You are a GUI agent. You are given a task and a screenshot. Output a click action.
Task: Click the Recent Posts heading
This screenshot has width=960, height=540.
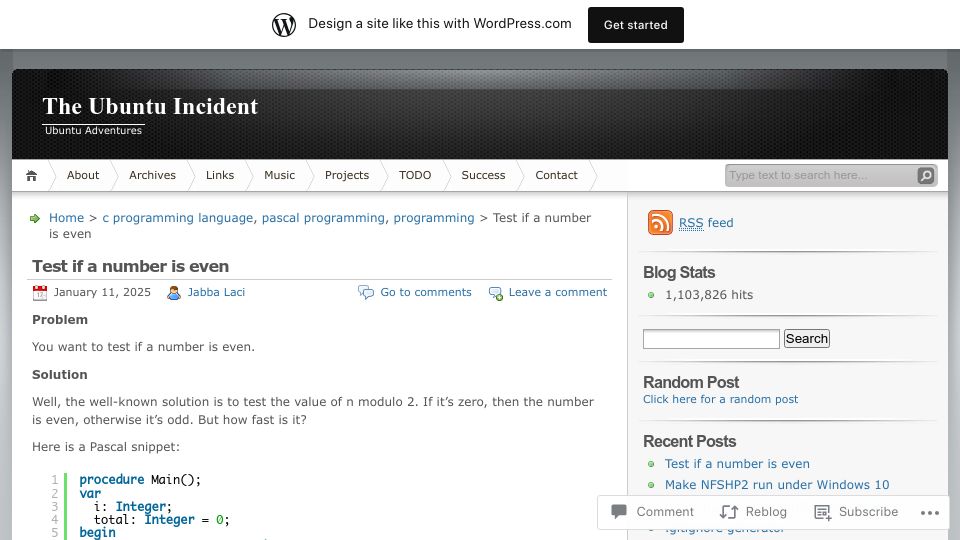689,441
